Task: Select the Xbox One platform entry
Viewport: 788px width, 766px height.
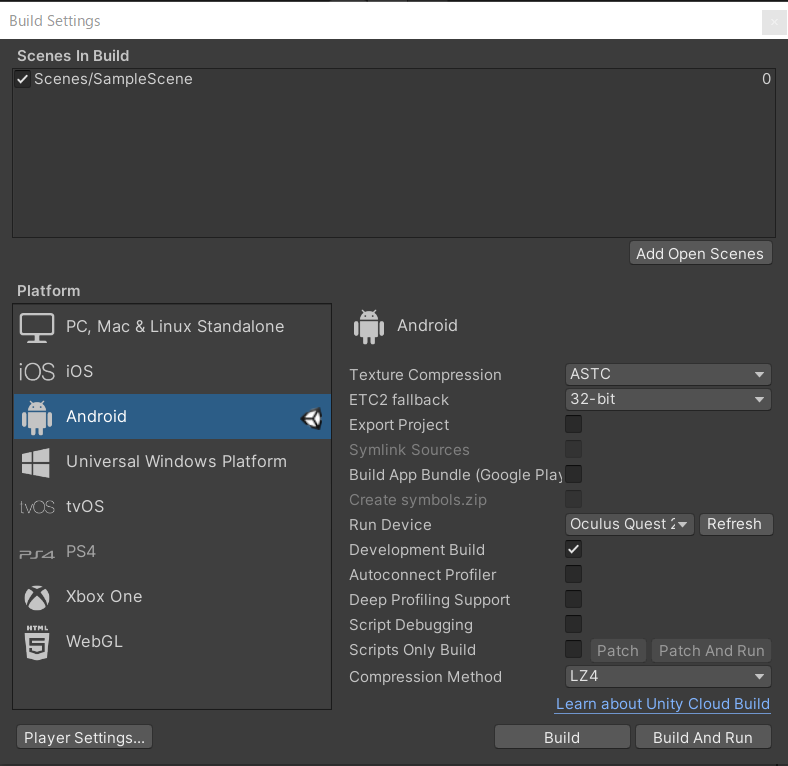Action: [172, 597]
